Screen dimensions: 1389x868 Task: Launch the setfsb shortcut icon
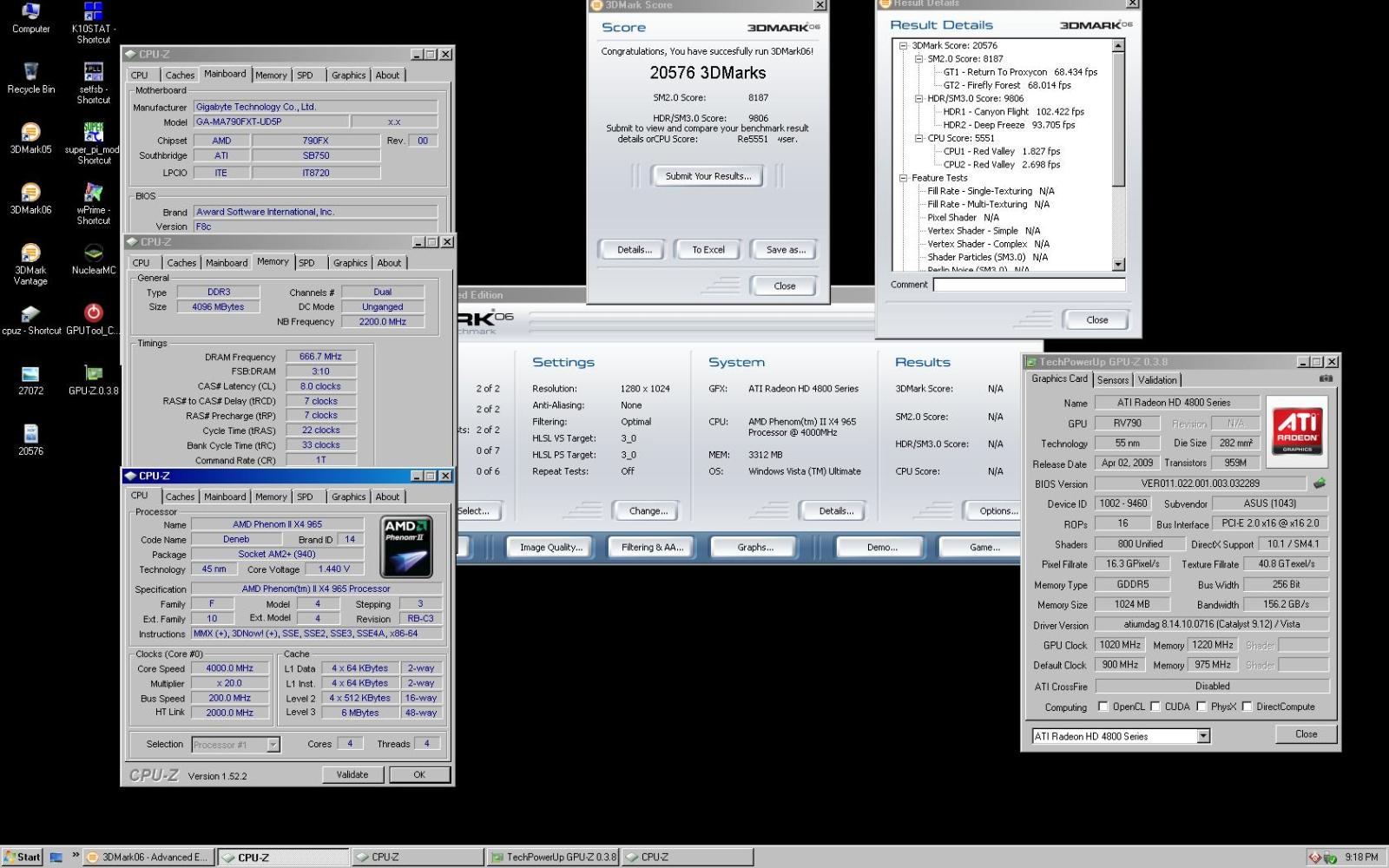[x=93, y=83]
